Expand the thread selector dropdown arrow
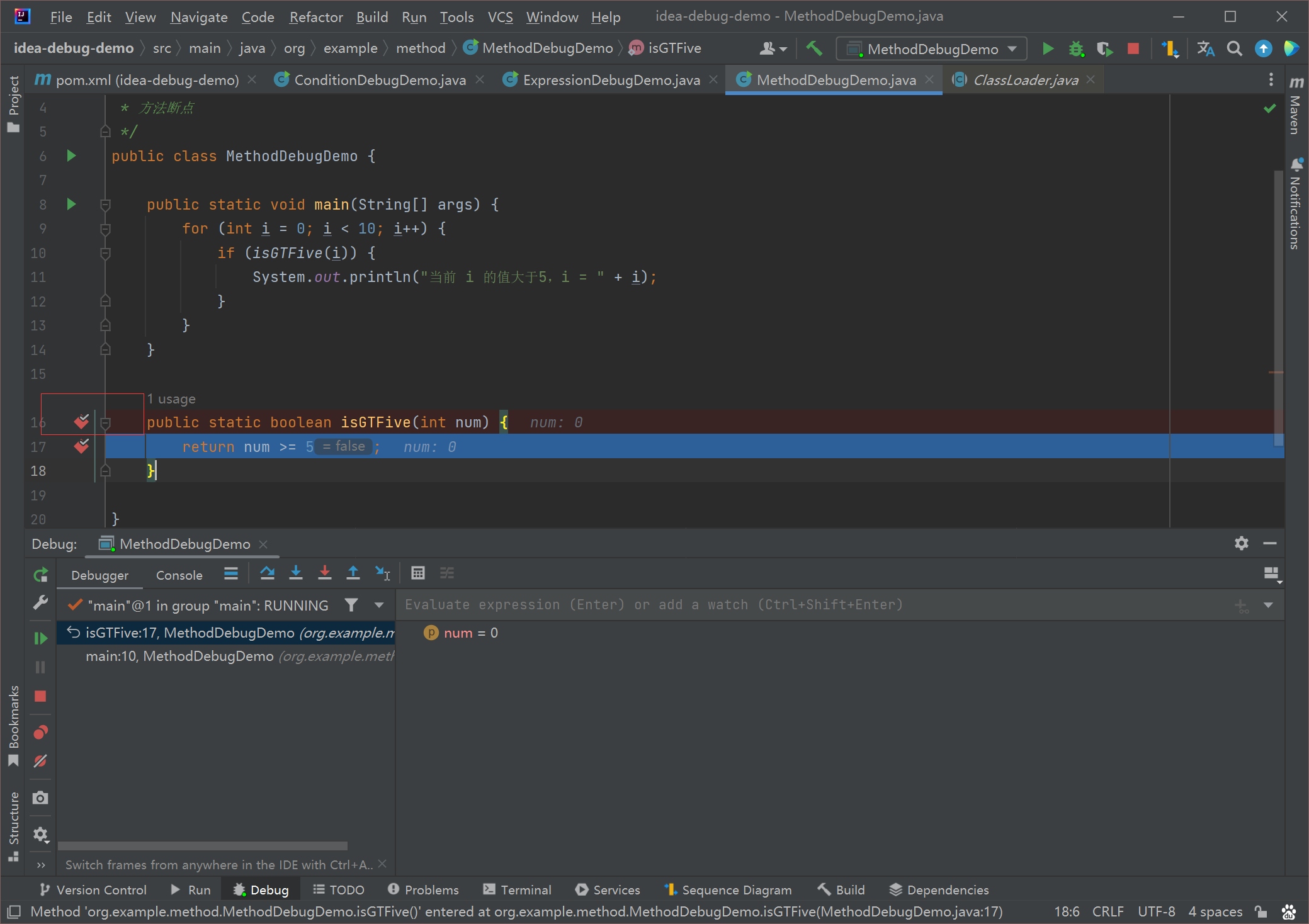 [x=379, y=606]
